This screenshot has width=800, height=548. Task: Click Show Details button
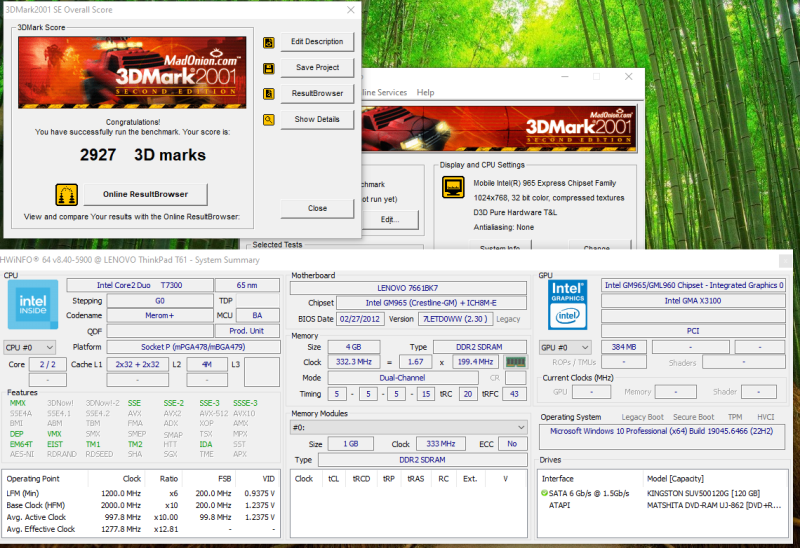click(x=317, y=119)
